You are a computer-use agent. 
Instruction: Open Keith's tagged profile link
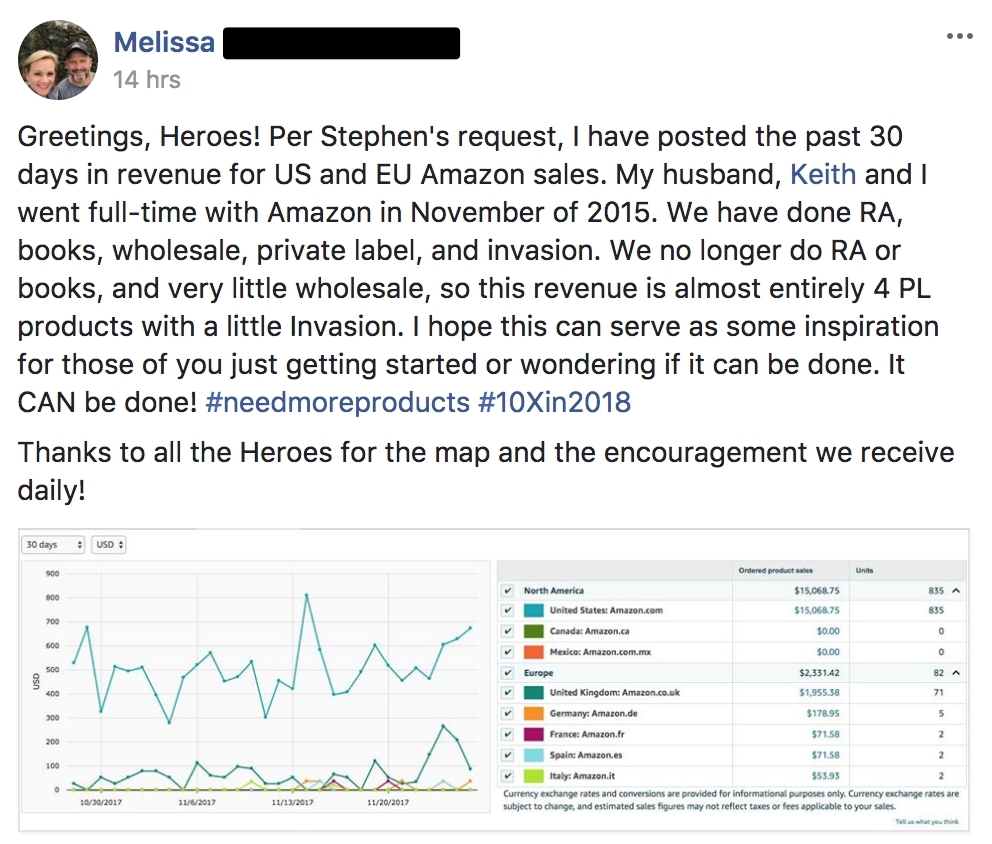[x=823, y=174]
